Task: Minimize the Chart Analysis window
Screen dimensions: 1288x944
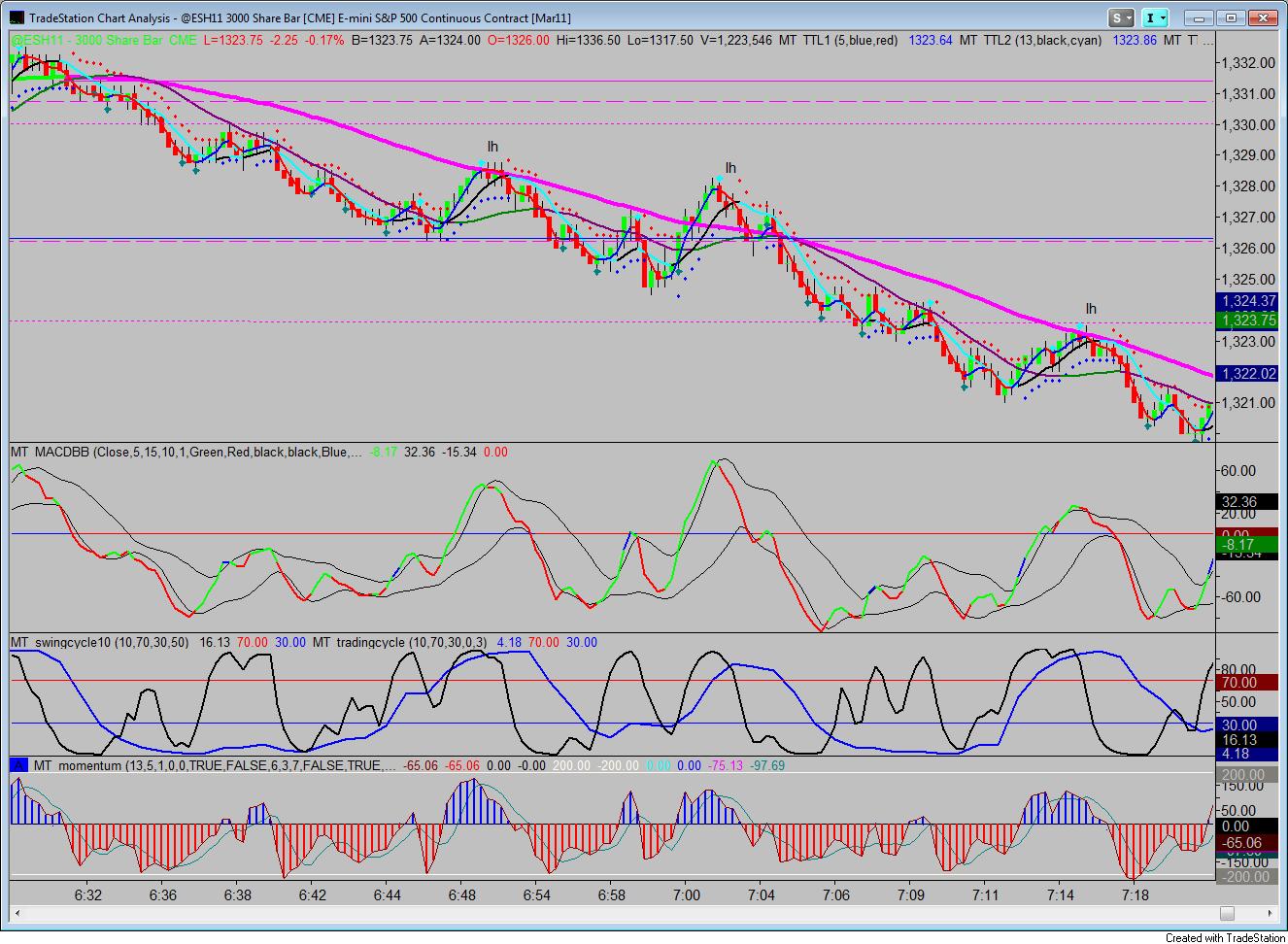Action: click(x=1200, y=17)
